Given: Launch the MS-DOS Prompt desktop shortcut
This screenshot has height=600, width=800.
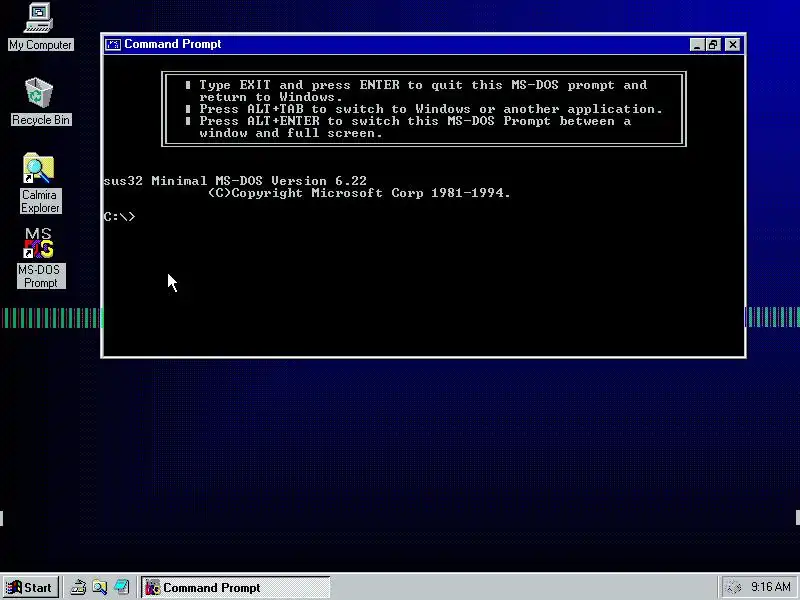Looking at the screenshot, I should 40,258.
